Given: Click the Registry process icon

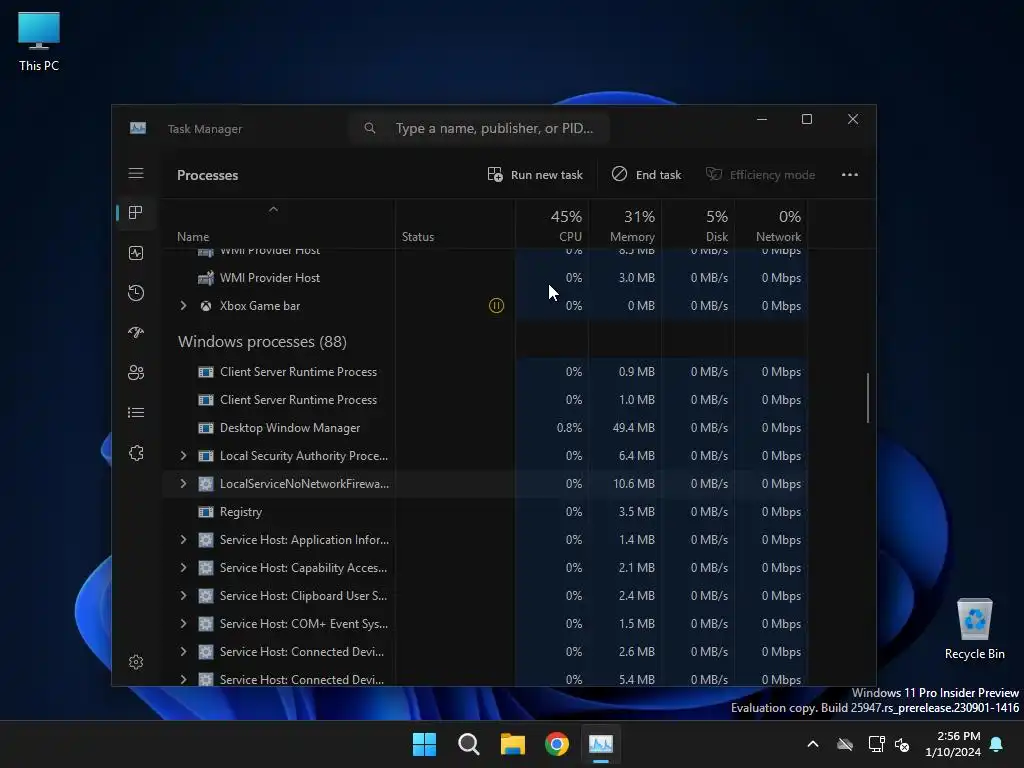Looking at the screenshot, I should [206, 512].
